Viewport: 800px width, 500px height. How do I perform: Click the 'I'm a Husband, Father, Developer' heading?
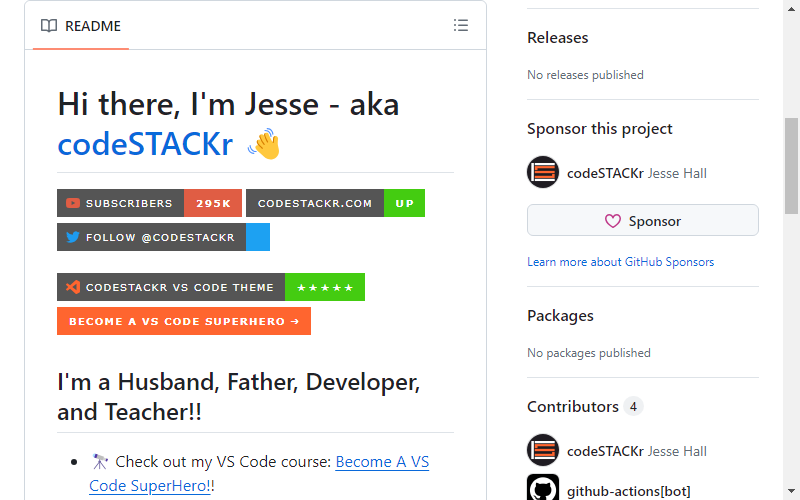click(239, 397)
